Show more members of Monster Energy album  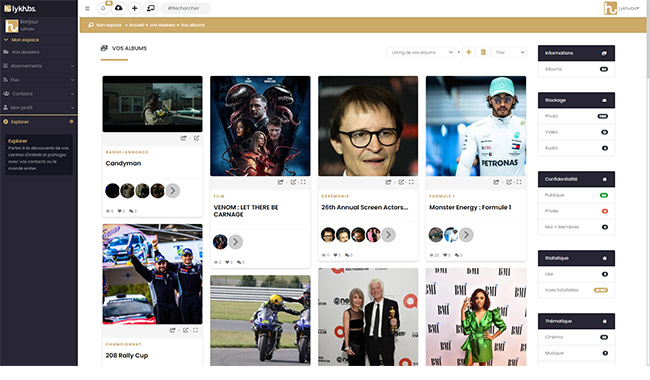[466, 235]
